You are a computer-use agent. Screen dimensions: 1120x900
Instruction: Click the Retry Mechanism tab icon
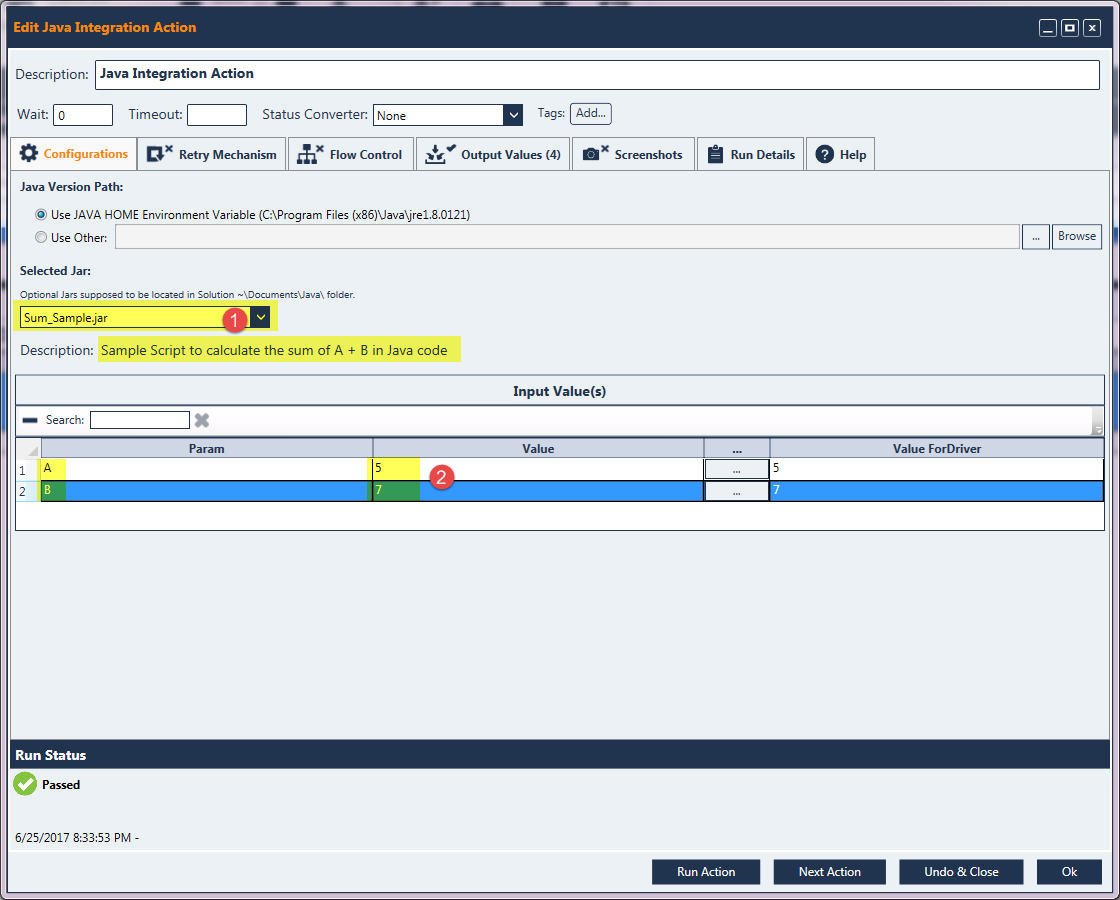tap(159, 154)
